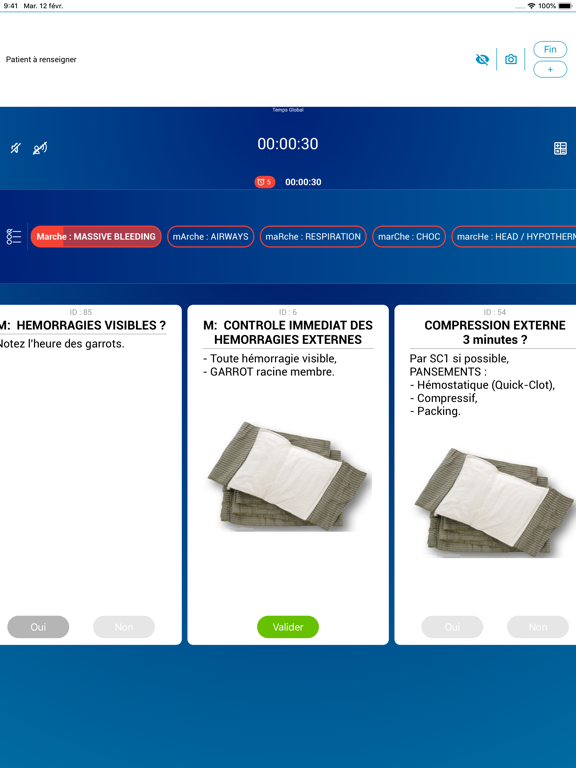The width and height of the screenshot is (576, 768).
Task: Open the marChe : CHOC tab
Action: point(409,237)
